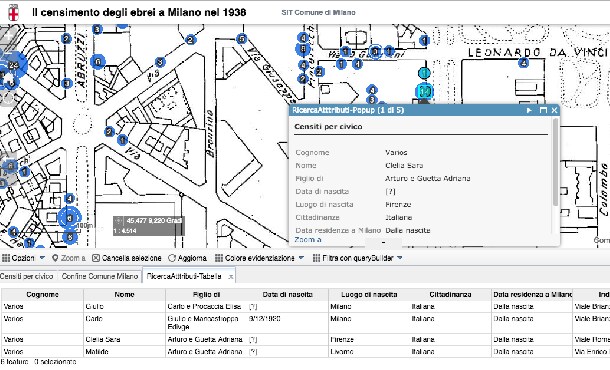Click the coordinates locator crosshair icon
610x370 pixels.
(x=119, y=221)
